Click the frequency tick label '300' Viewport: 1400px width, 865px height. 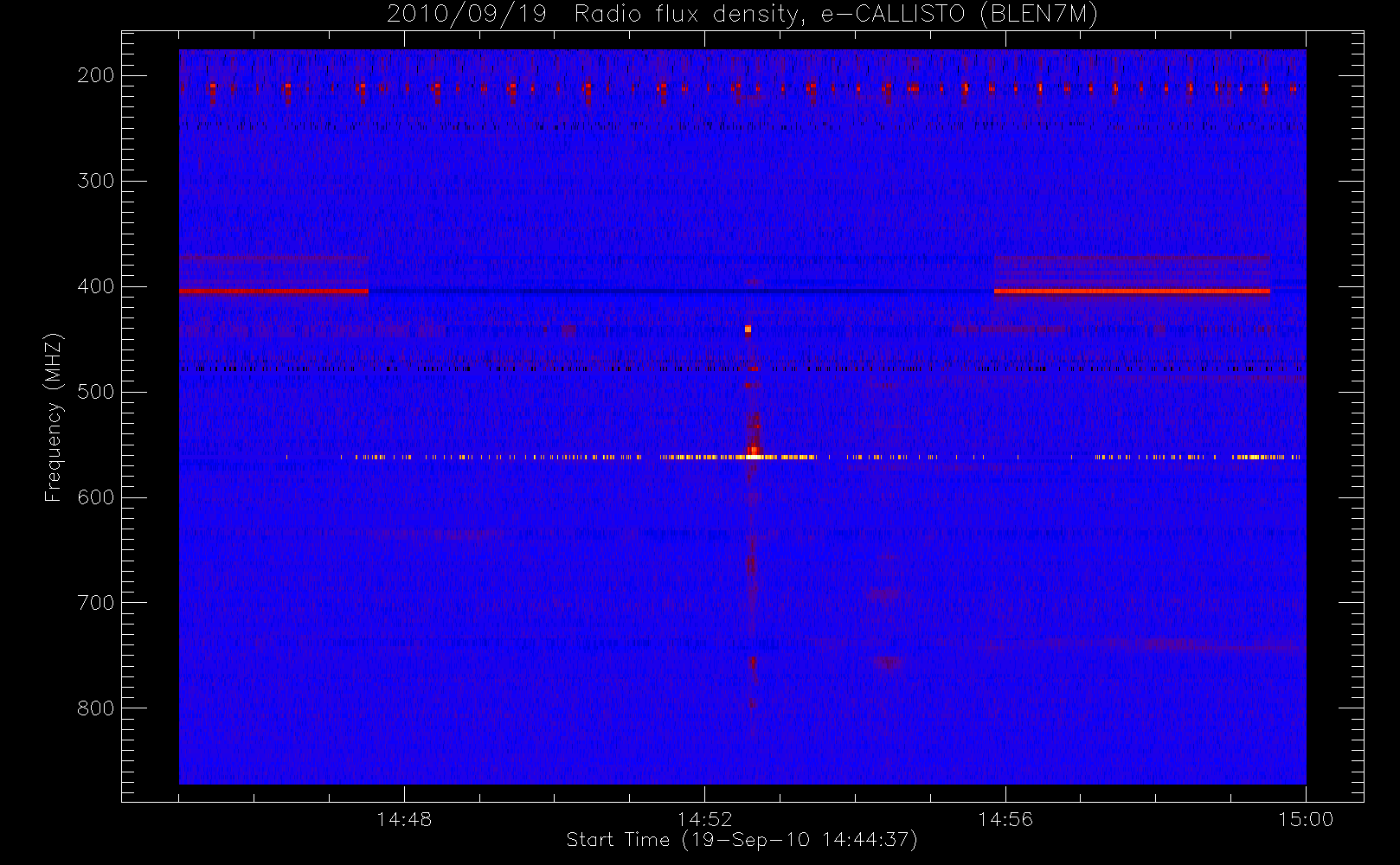coord(96,181)
